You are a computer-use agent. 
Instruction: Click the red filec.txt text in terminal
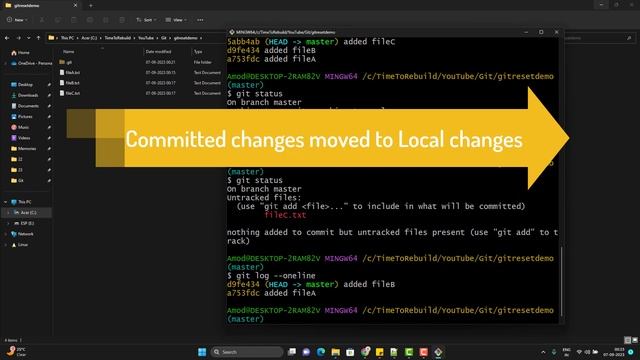(x=285, y=215)
